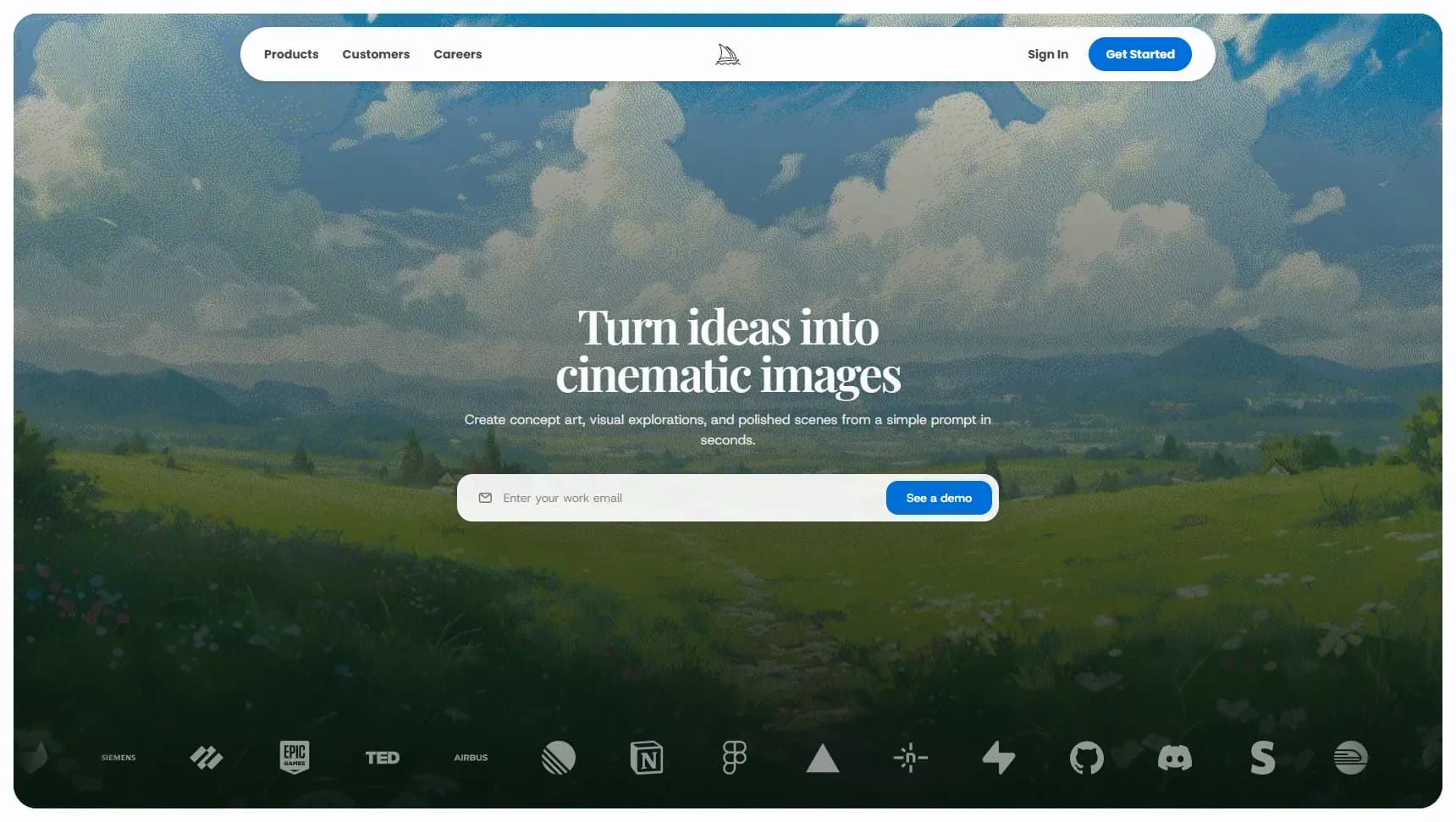
Task: Click the Sign In link
Action: pos(1048,54)
